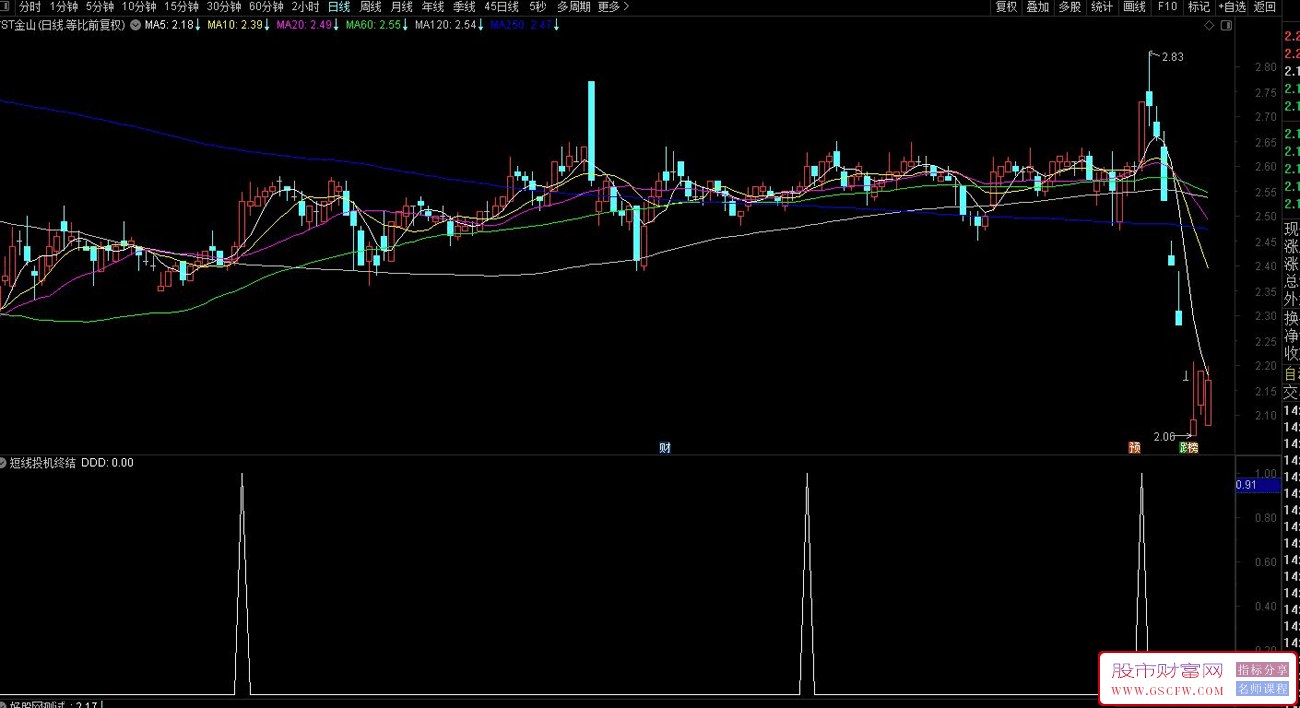
Task: Click the 复权 button
Action: click(1006, 7)
